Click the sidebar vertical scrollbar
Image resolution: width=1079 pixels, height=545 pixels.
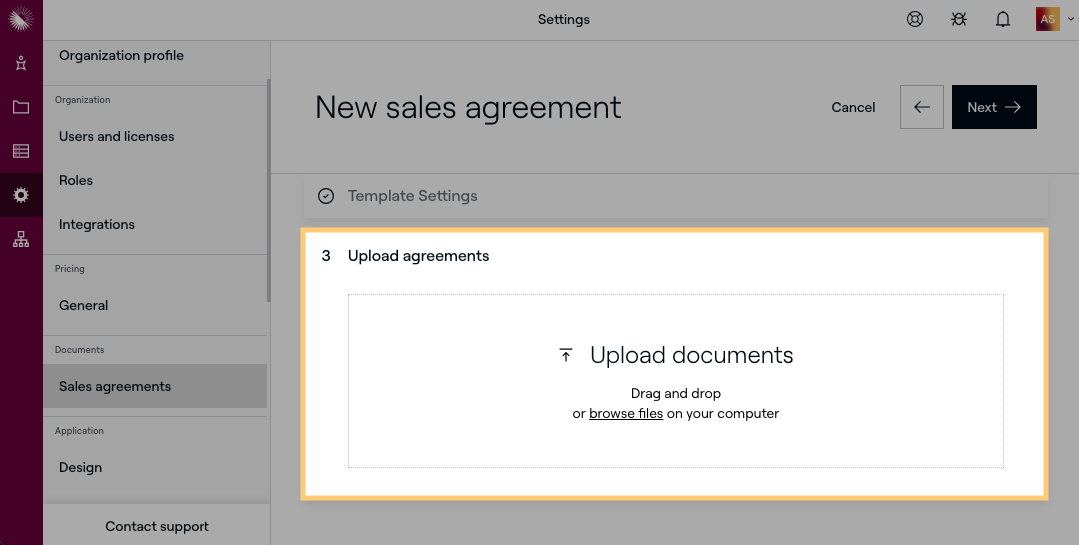click(x=268, y=190)
